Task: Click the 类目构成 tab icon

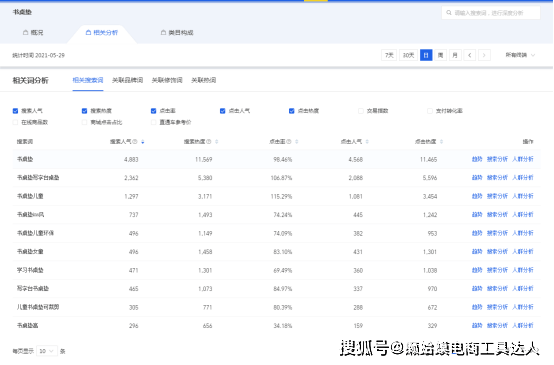Action: click(x=163, y=33)
